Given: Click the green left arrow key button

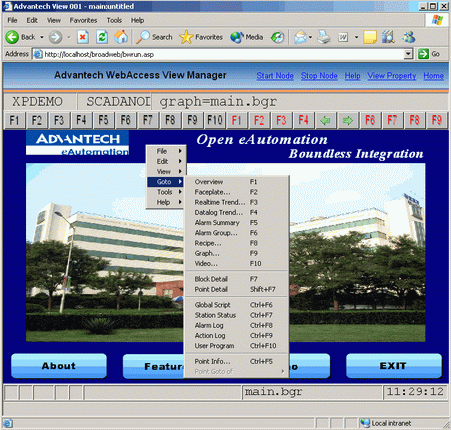Looking at the screenshot, I should pos(325,120).
